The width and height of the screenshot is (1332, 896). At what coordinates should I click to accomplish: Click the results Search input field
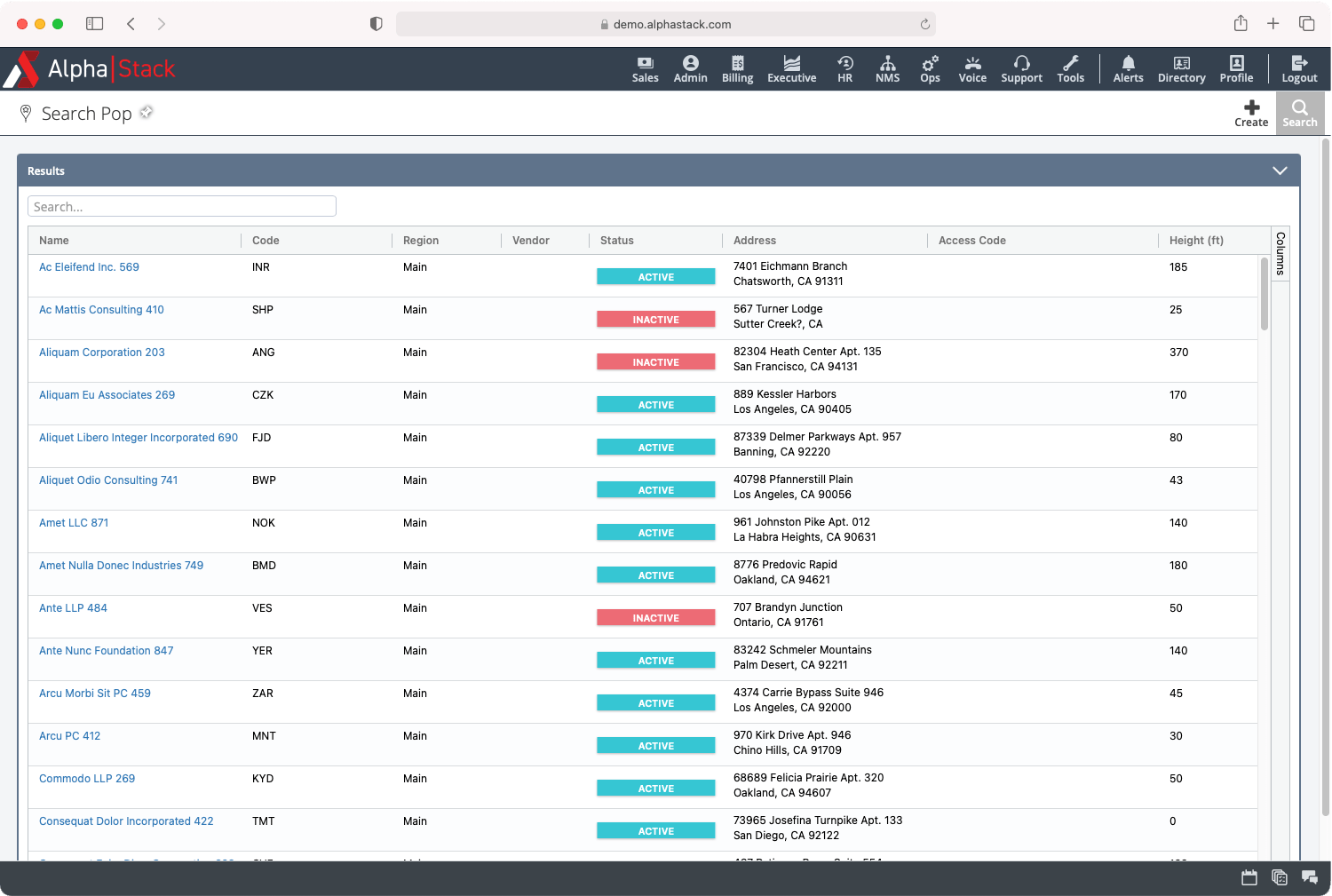182,206
